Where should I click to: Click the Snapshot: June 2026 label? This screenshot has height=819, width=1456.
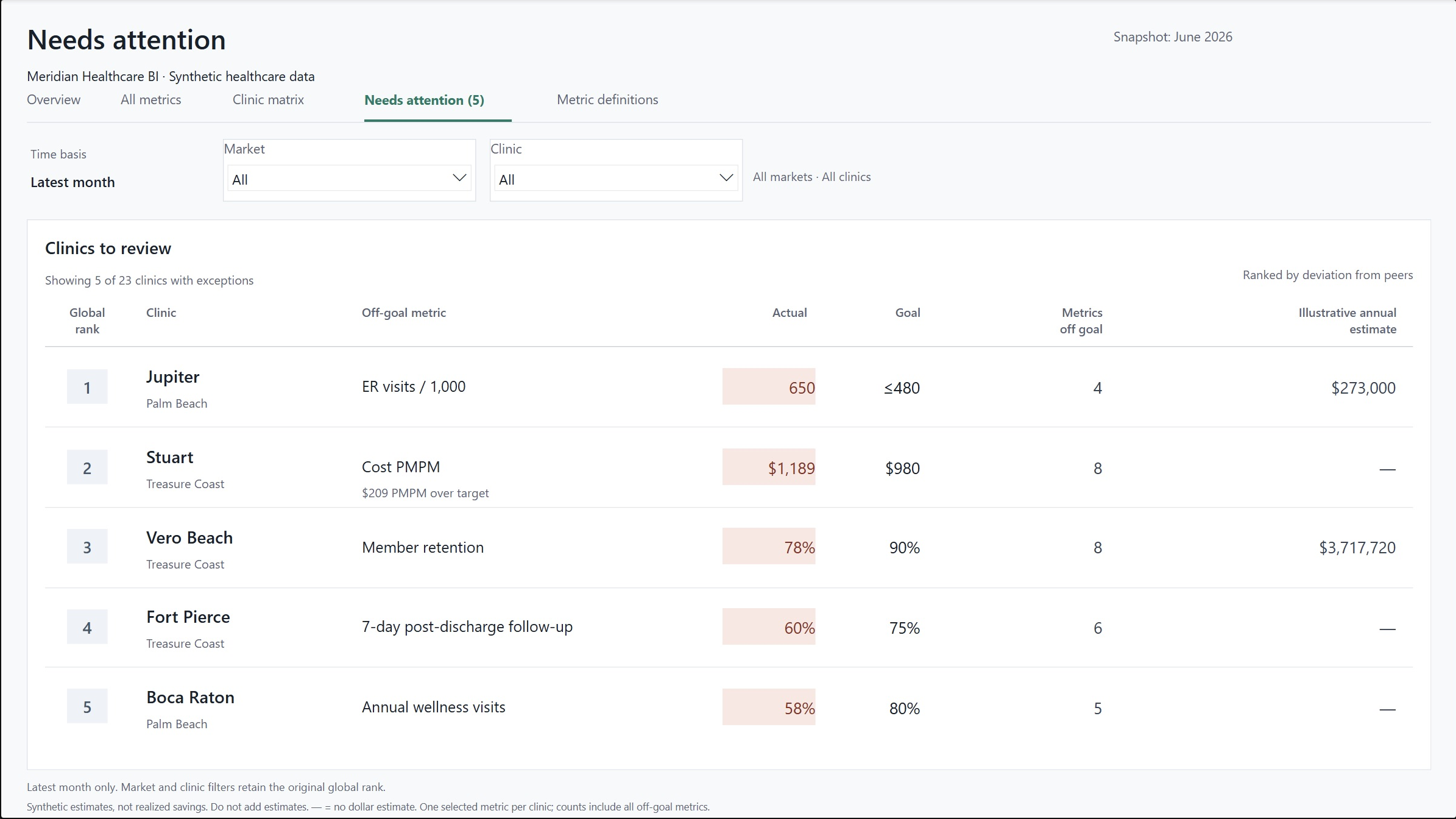(1173, 37)
